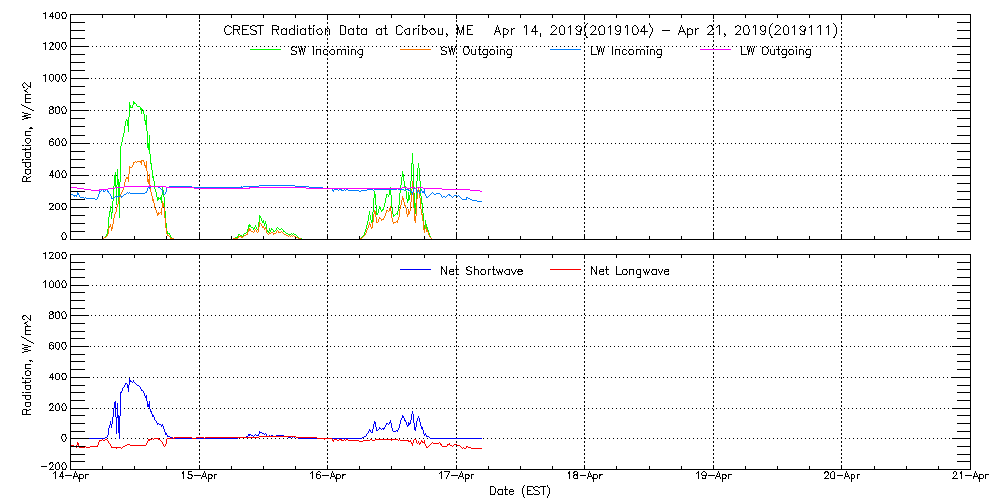
Task: Select the "SW Outgoing" legend label
Action: click(x=477, y=52)
